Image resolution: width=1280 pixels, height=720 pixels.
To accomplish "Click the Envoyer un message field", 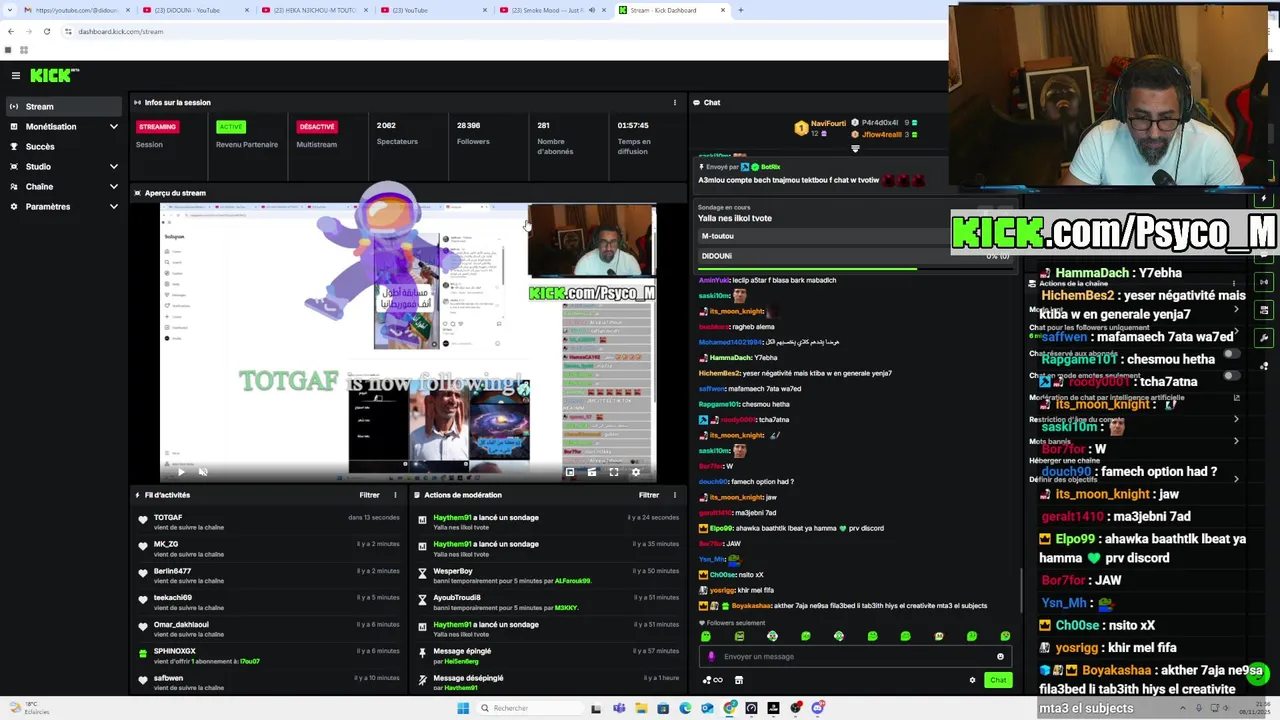I will (855, 657).
